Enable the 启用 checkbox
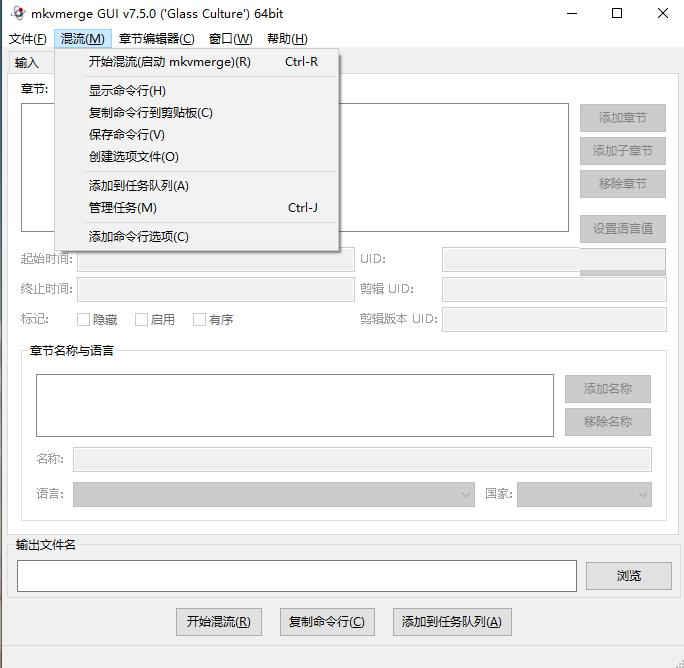 141,320
